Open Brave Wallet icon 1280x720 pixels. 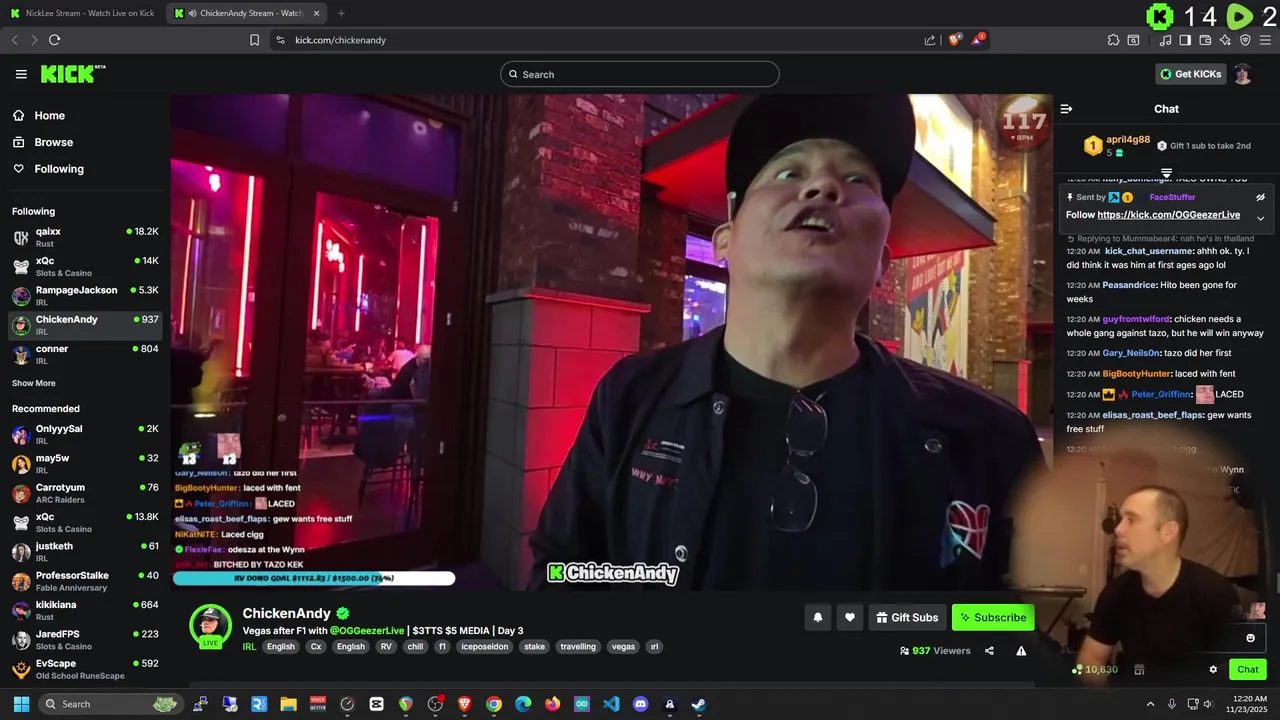pyautogui.click(x=1205, y=40)
